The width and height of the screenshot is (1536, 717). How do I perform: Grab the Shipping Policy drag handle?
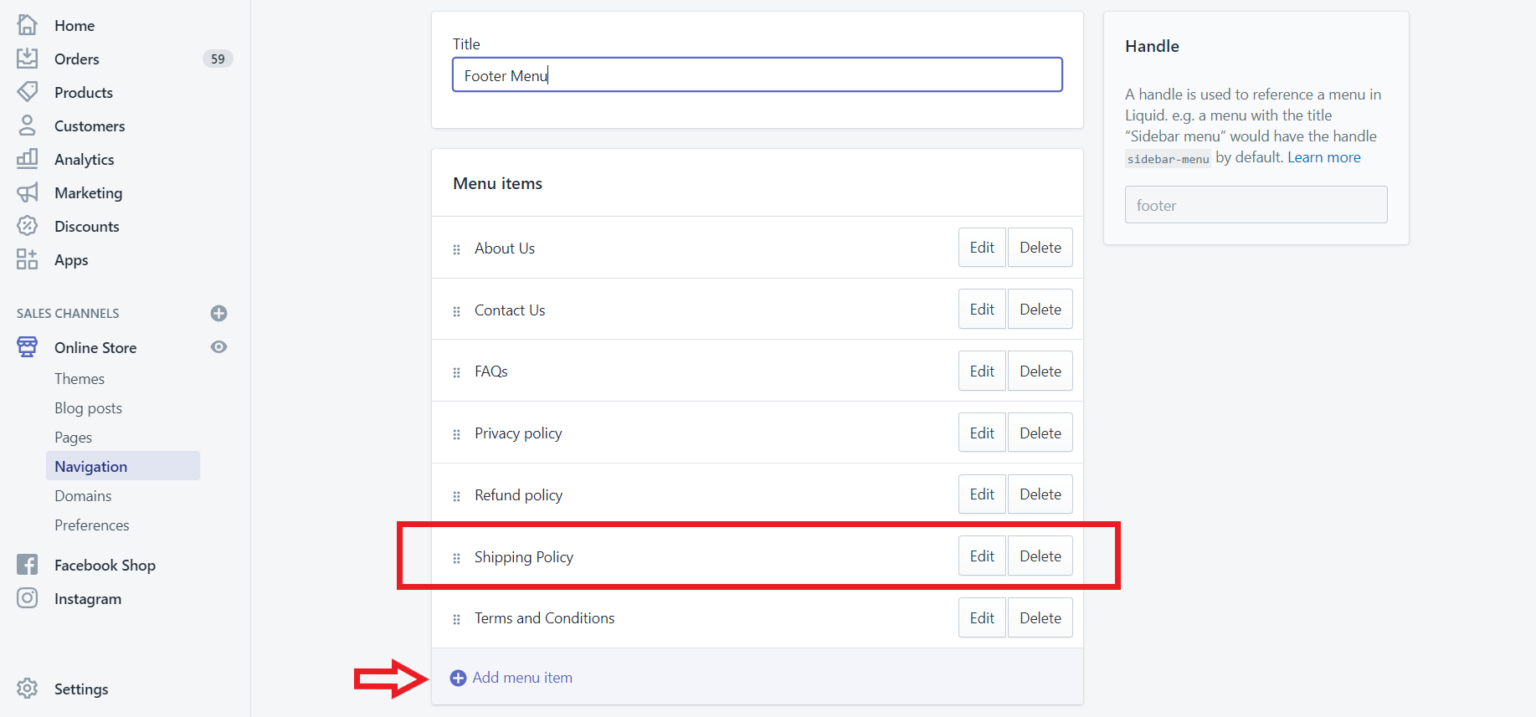click(457, 557)
